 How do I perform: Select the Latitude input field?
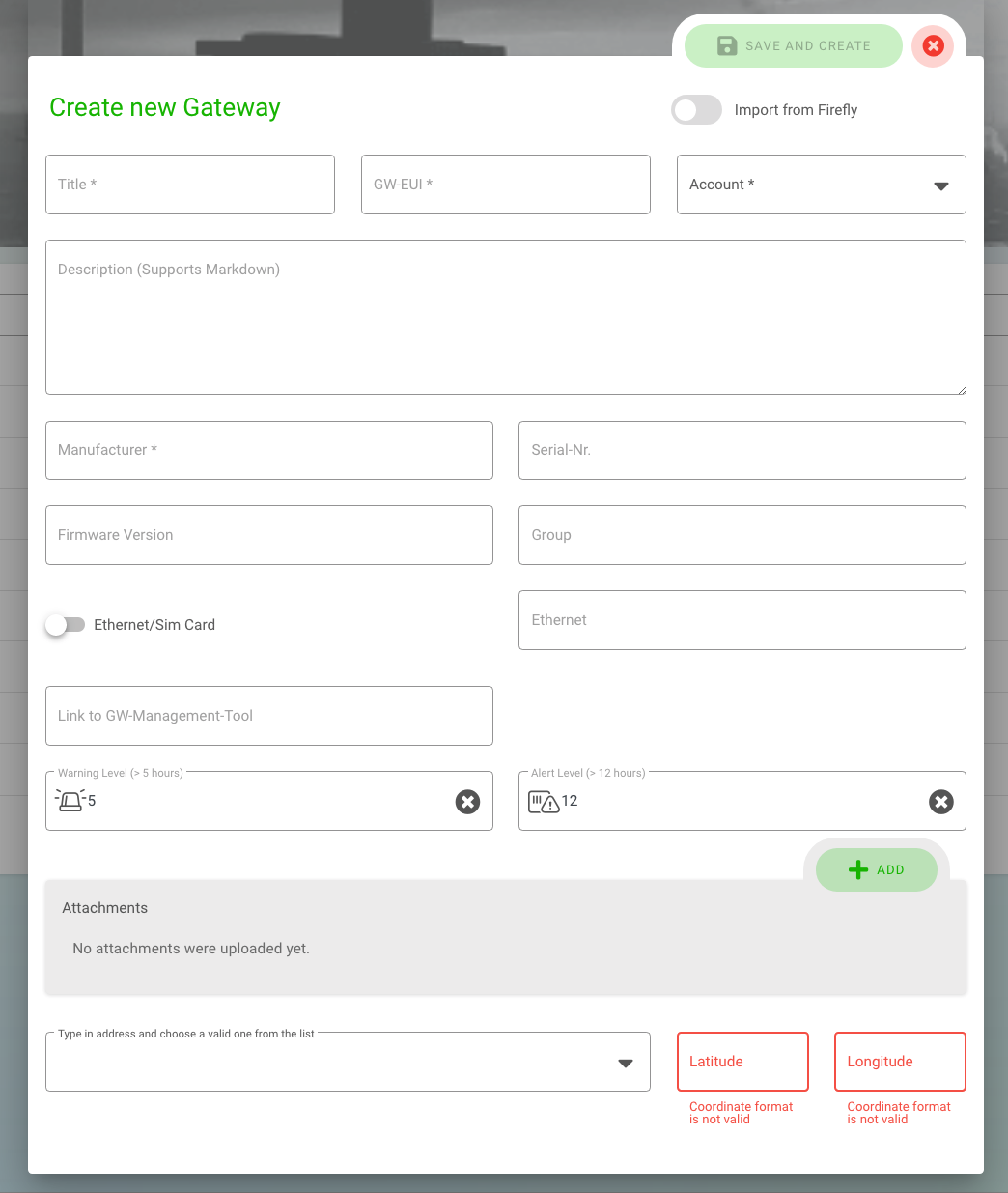pyautogui.click(x=742, y=1062)
